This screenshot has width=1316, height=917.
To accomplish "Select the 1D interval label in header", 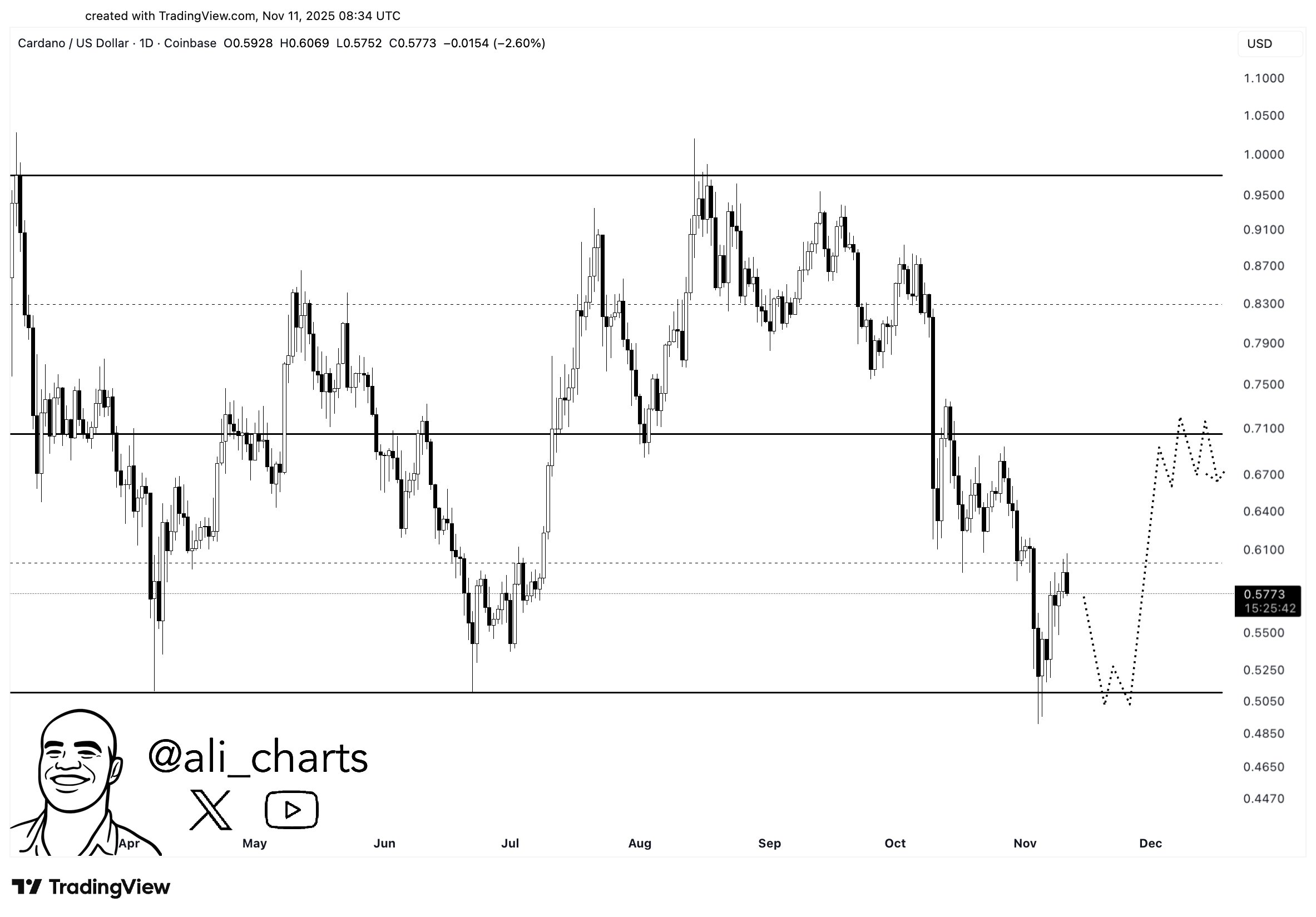I will tap(146, 43).
